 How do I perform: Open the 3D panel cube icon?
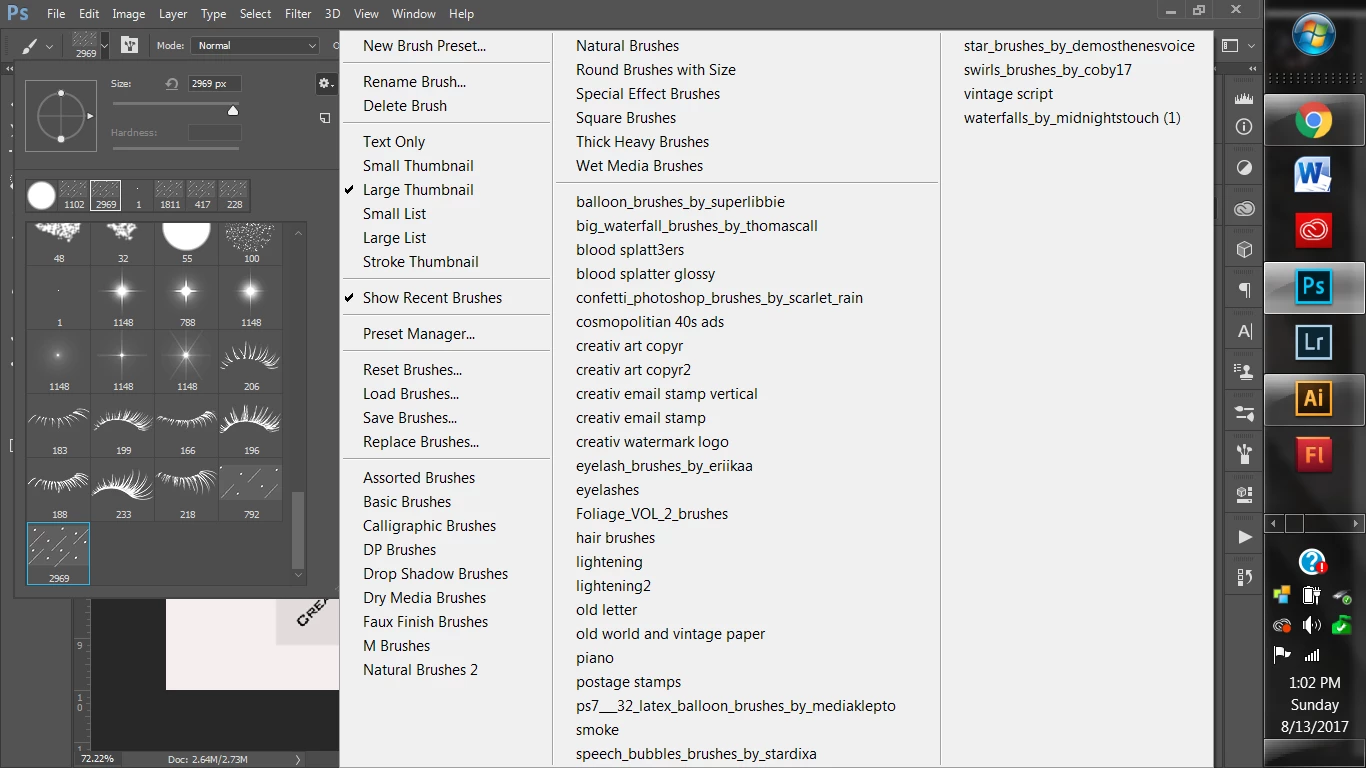[1244, 249]
